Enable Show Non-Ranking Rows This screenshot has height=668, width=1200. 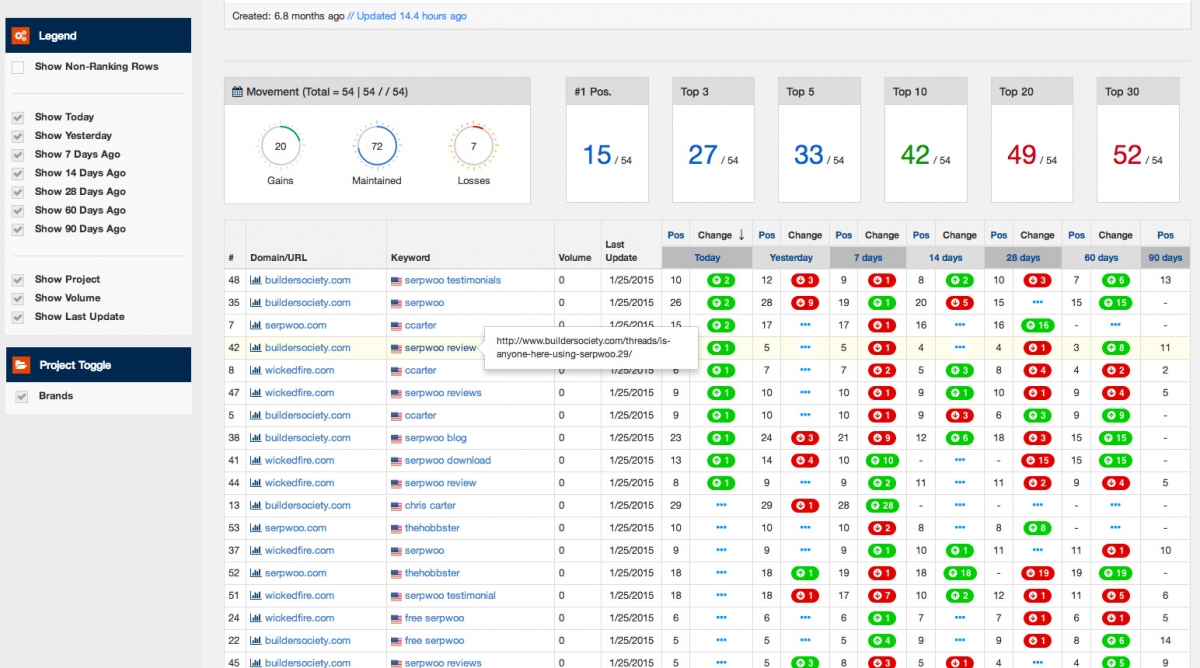[16, 66]
